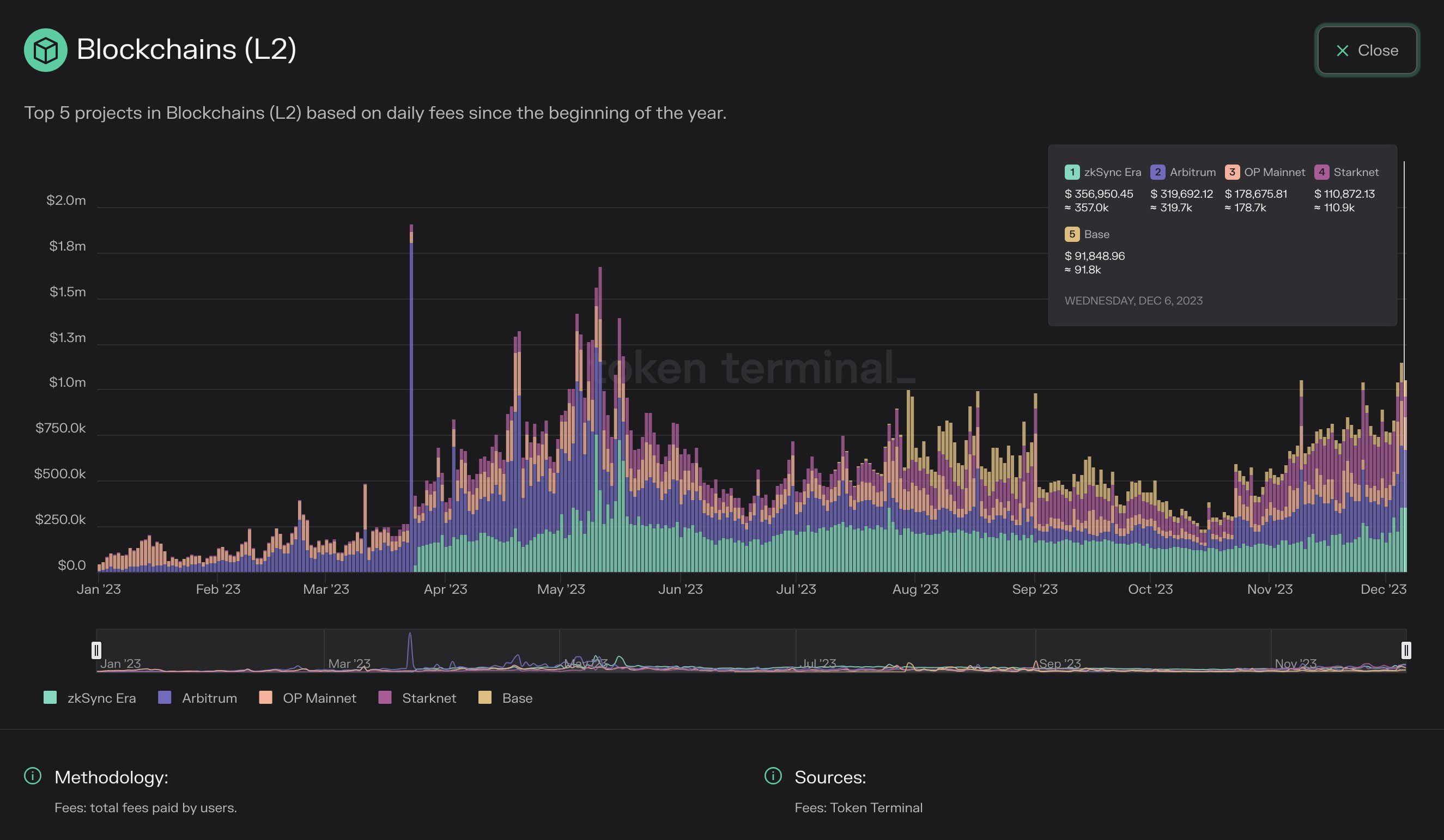The height and width of the screenshot is (840, 1444).
Task: Click Mar '23 in range navigator
Action: tap(349, 664)
